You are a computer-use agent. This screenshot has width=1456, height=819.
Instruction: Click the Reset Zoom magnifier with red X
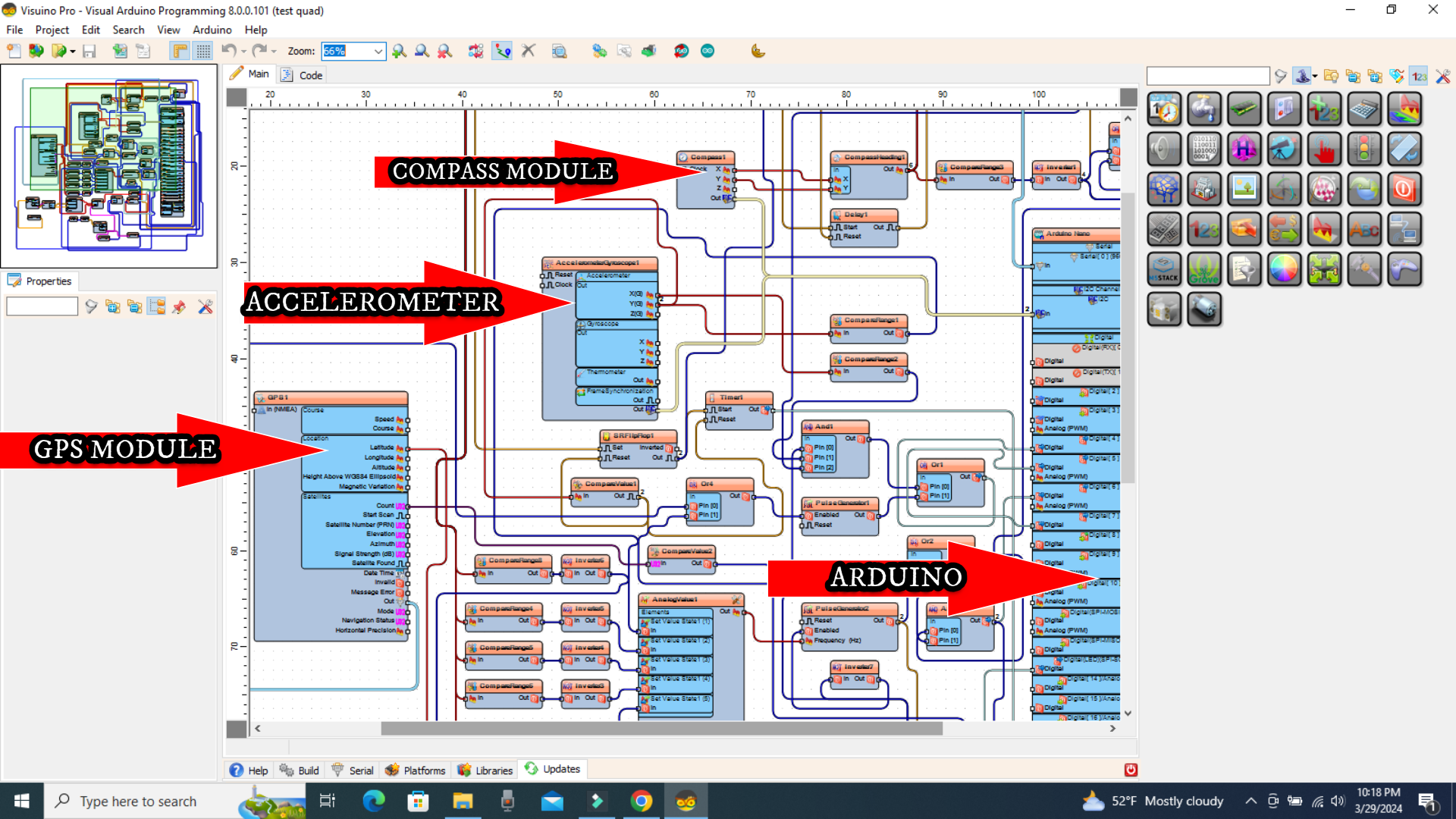(x=444, y=51)
